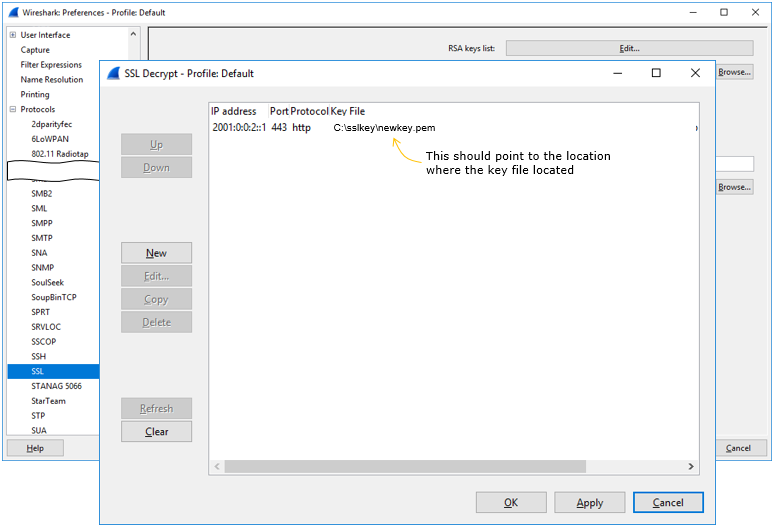This screenshot has height=529, width=775.
Task: Click the upper Browse button in Preferences
Action: tap(734, 72)
